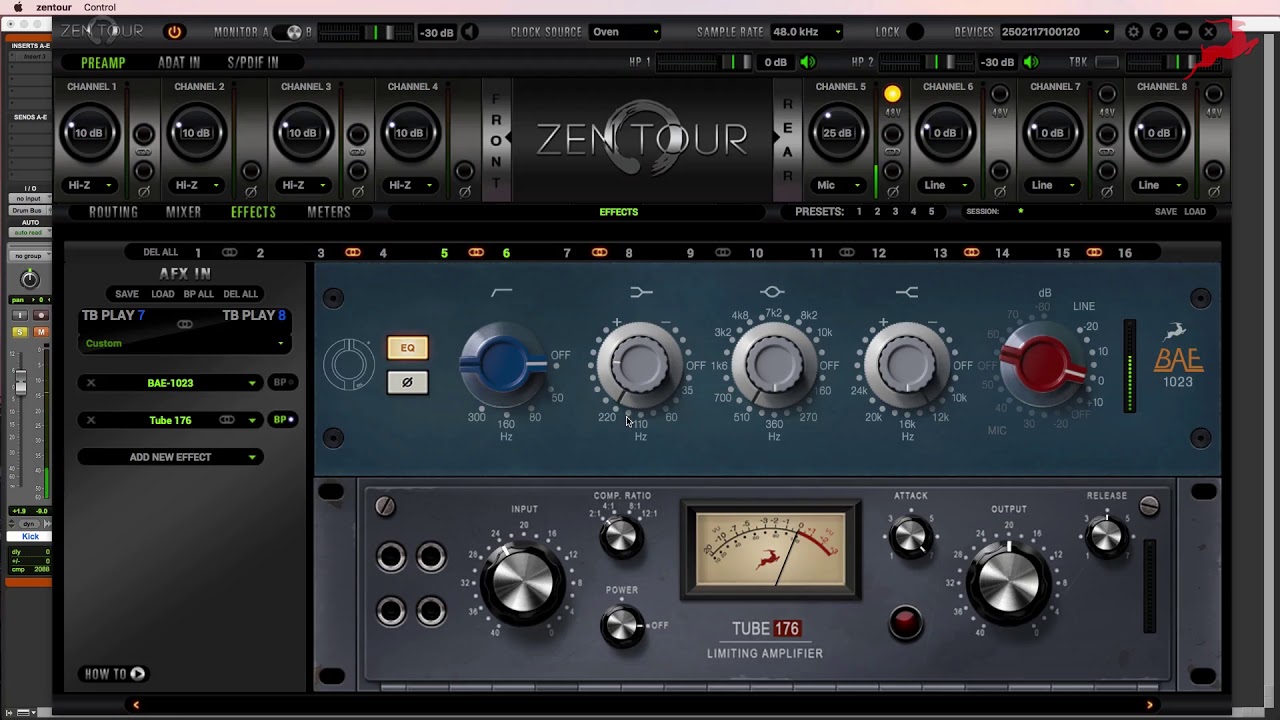
Task: Open the Clock Source dropdown
Action: click(x=626, y=32)
